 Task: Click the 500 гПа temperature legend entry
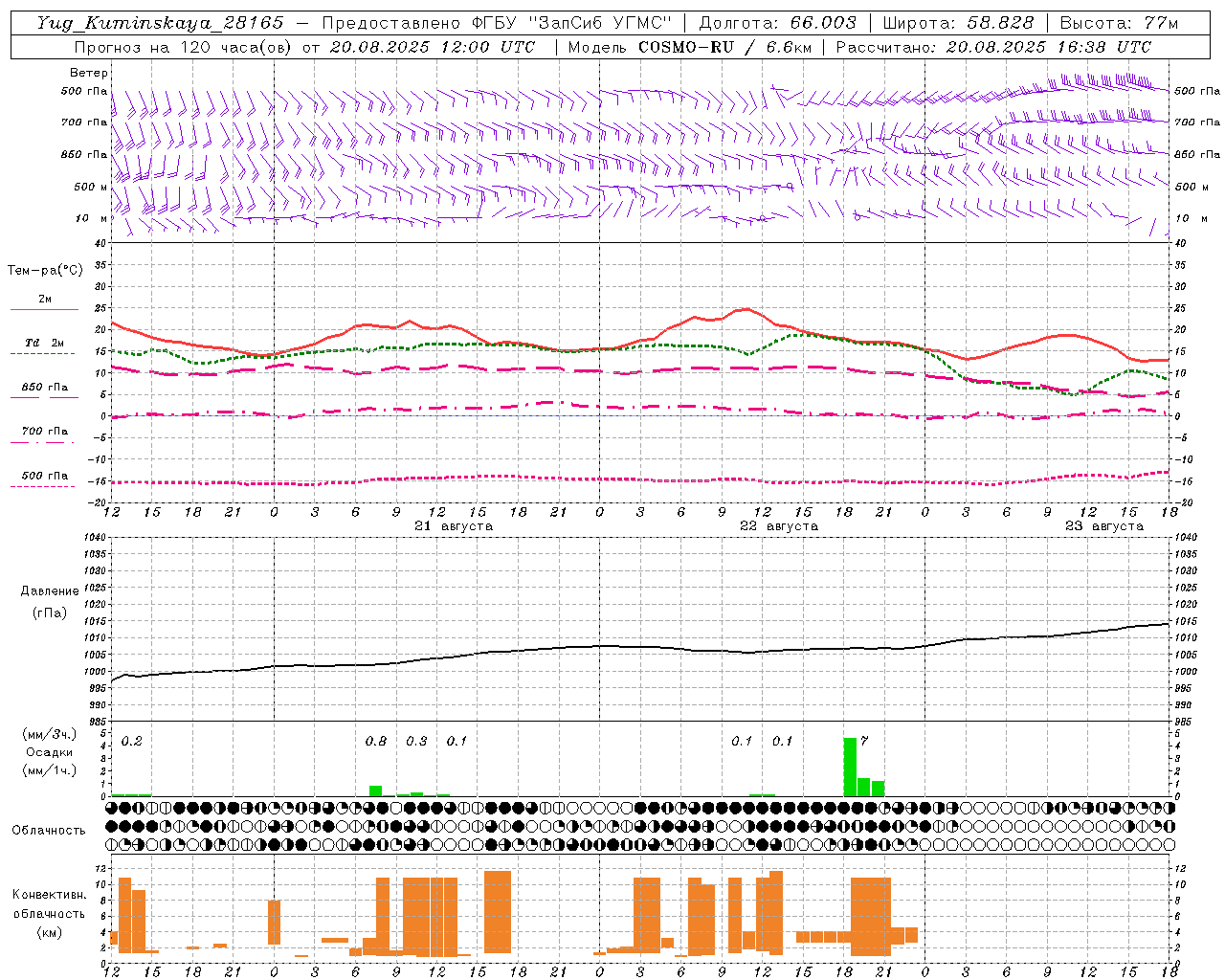click(x=45, y=476)
